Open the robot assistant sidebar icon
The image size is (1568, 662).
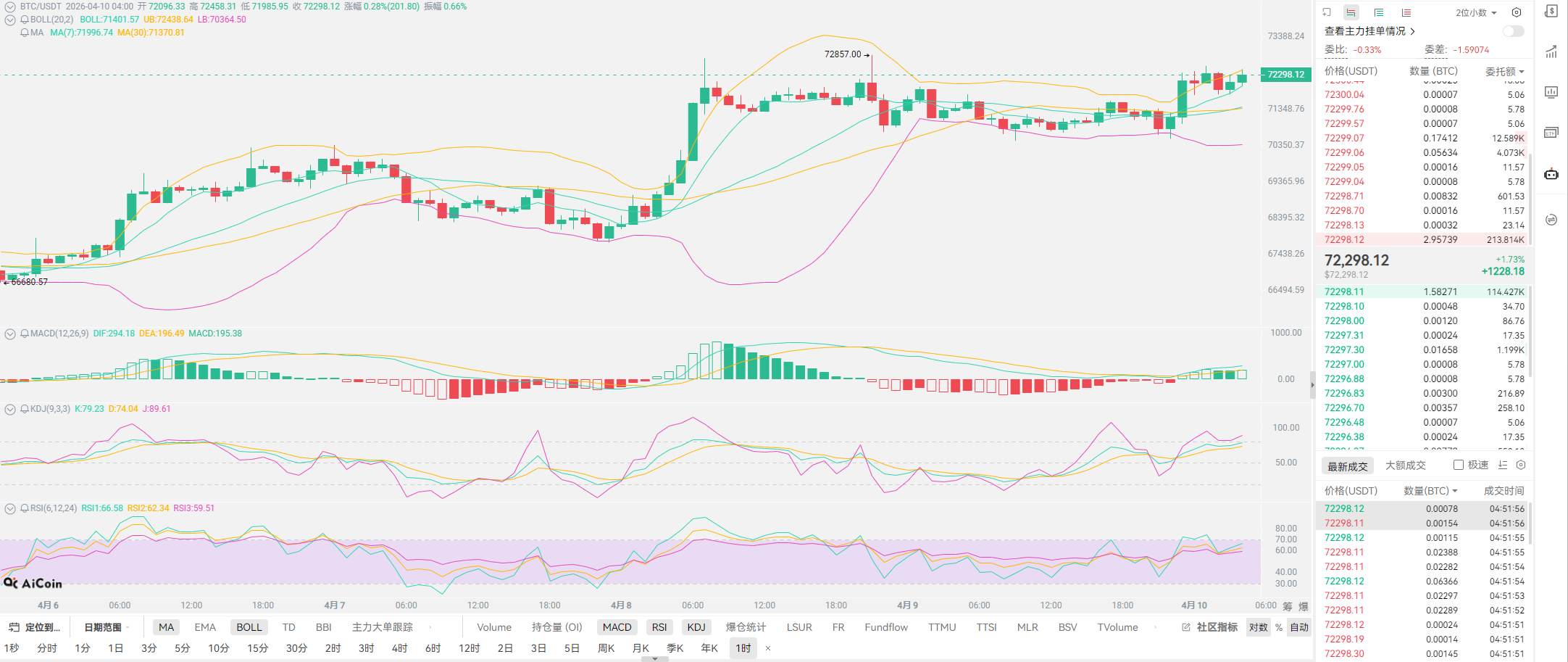tap(1551, 174)
